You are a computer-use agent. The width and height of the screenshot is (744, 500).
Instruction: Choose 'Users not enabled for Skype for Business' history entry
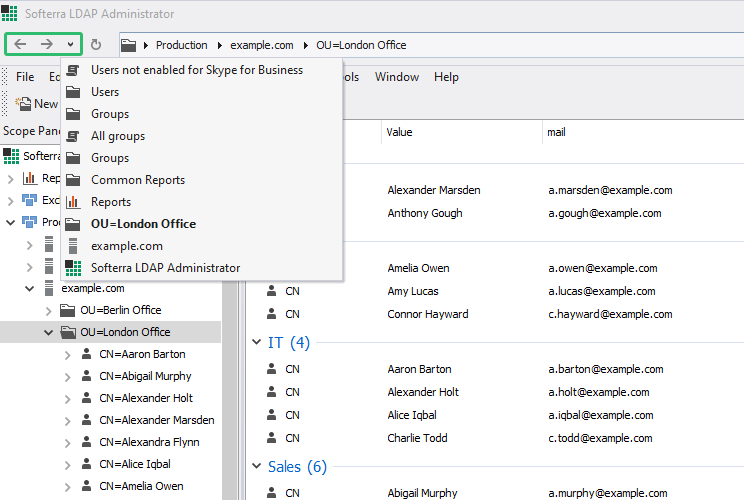click(x=202, y=70)
